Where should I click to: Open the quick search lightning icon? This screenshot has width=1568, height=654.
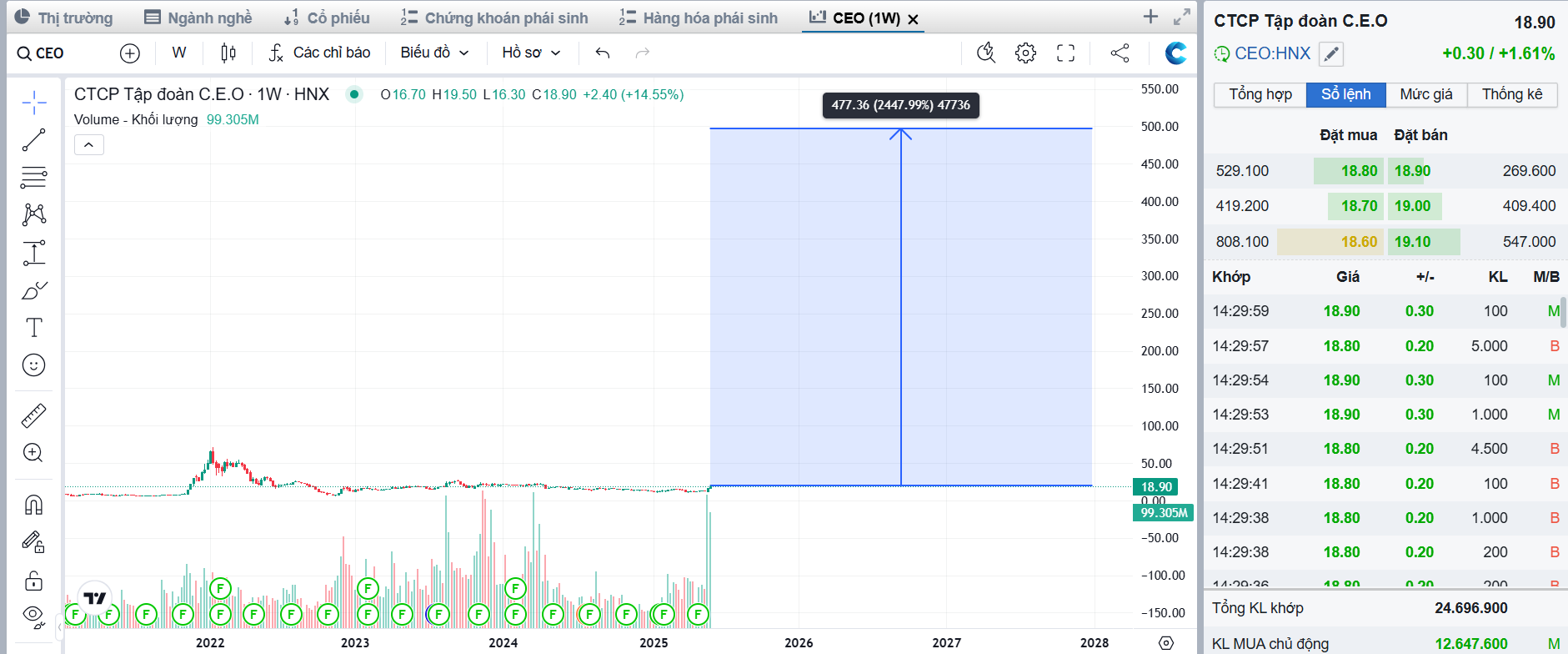click(986, 53)
